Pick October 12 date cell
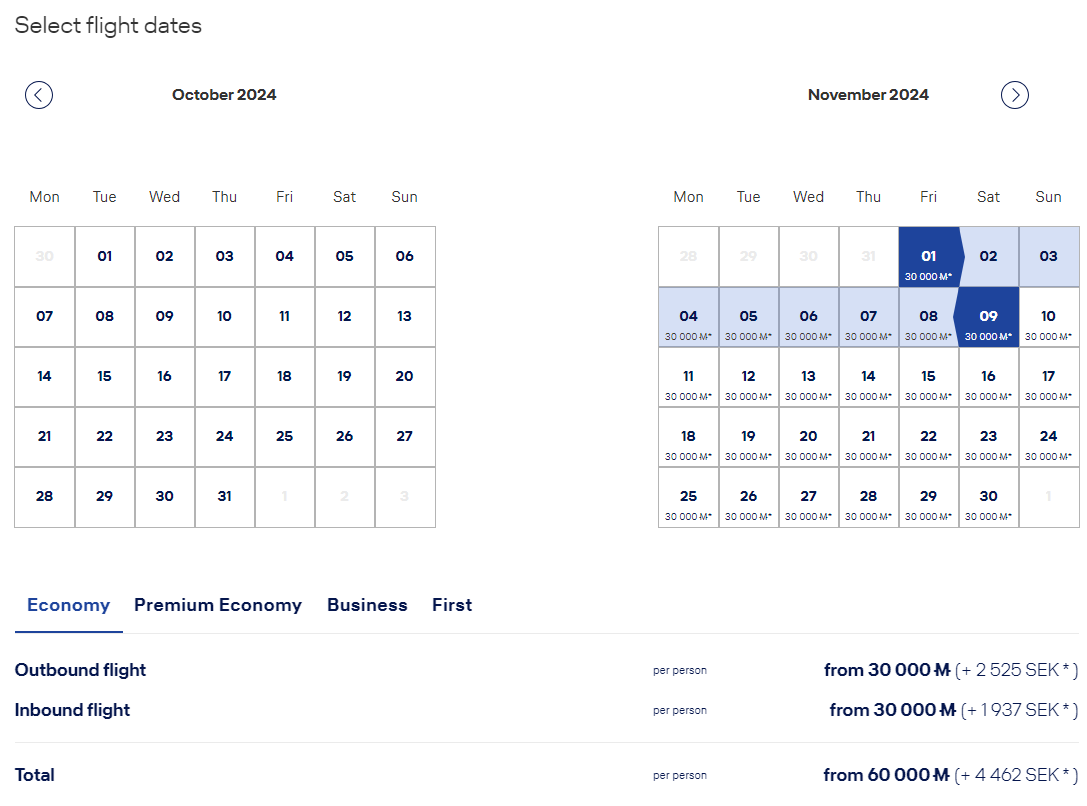Viewport: 1087px width, 806px height. pyautogui.click(x=345, y=317)
